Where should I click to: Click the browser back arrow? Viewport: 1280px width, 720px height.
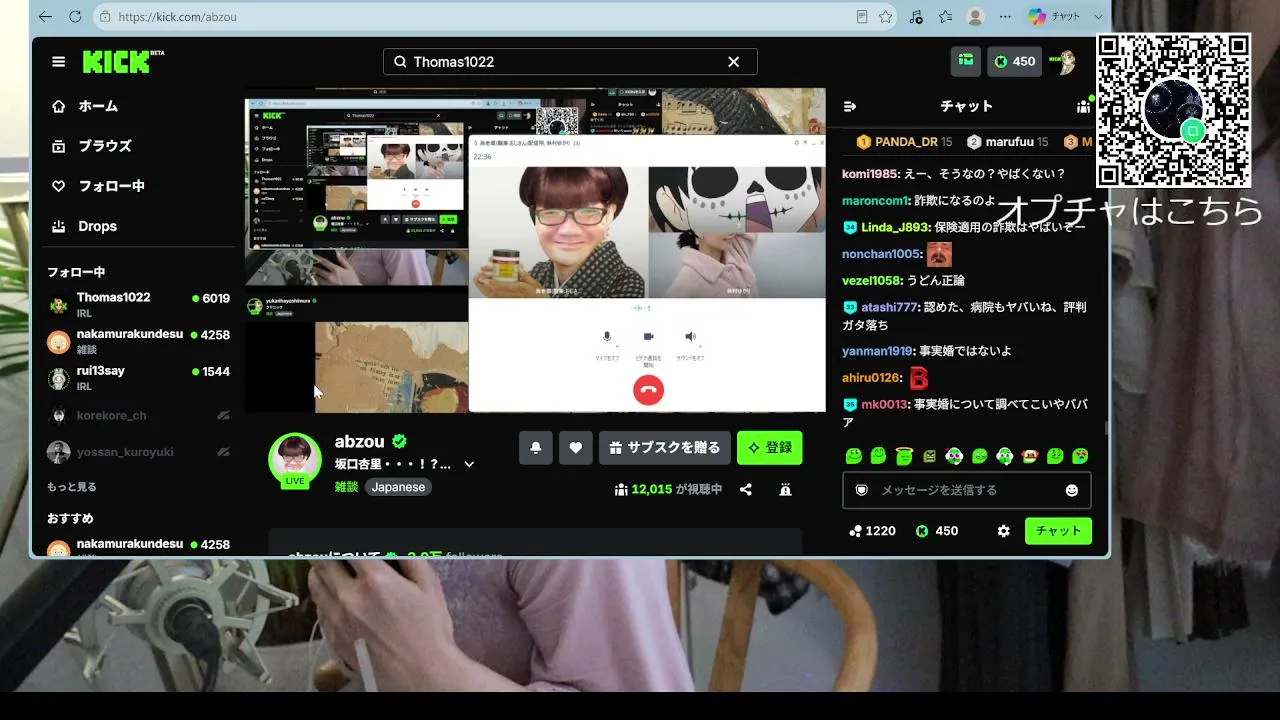45,17
